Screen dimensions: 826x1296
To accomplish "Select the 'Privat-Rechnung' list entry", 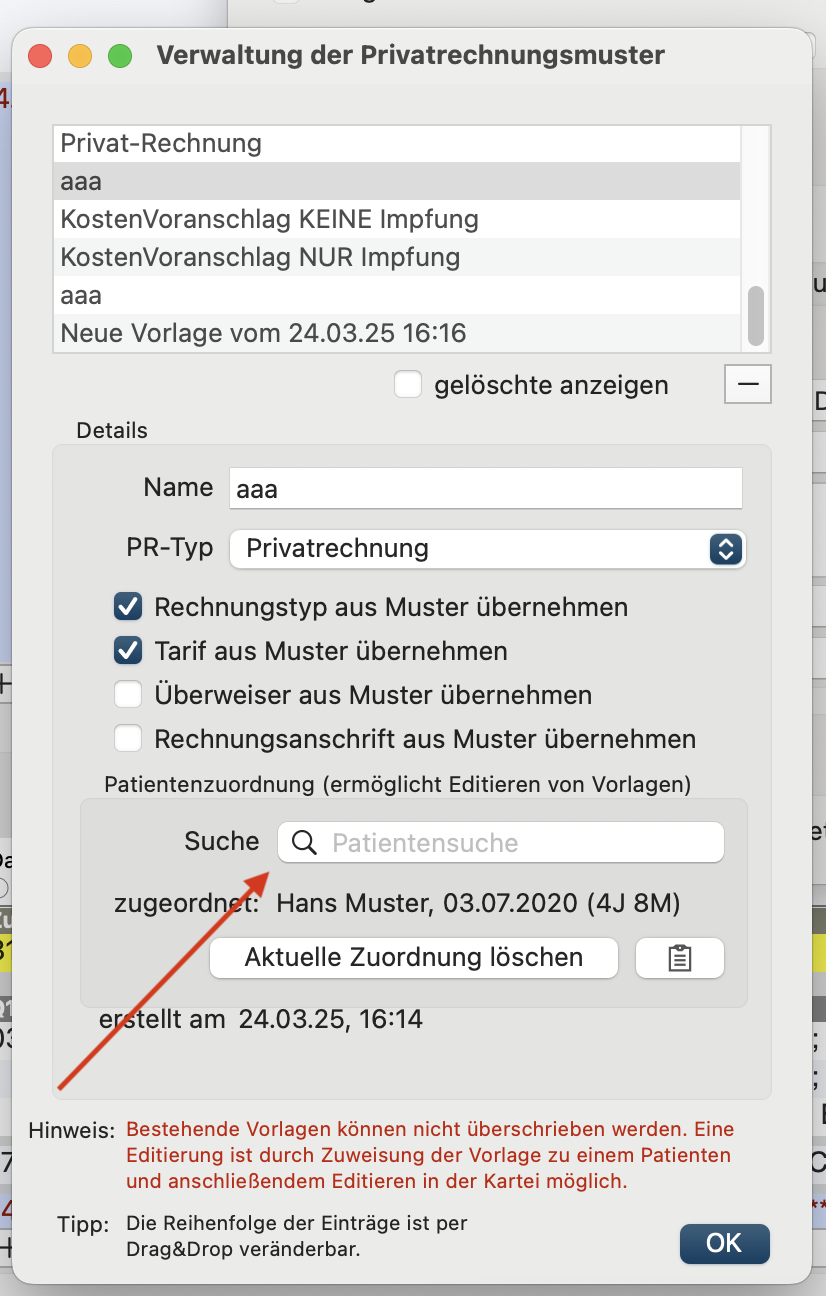I will [397, 144].
